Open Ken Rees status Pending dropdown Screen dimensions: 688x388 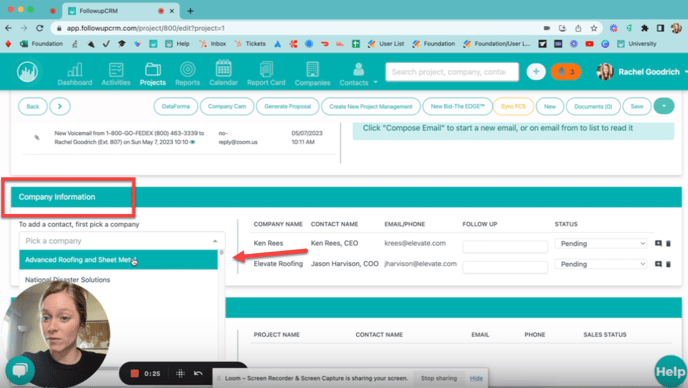600,243
